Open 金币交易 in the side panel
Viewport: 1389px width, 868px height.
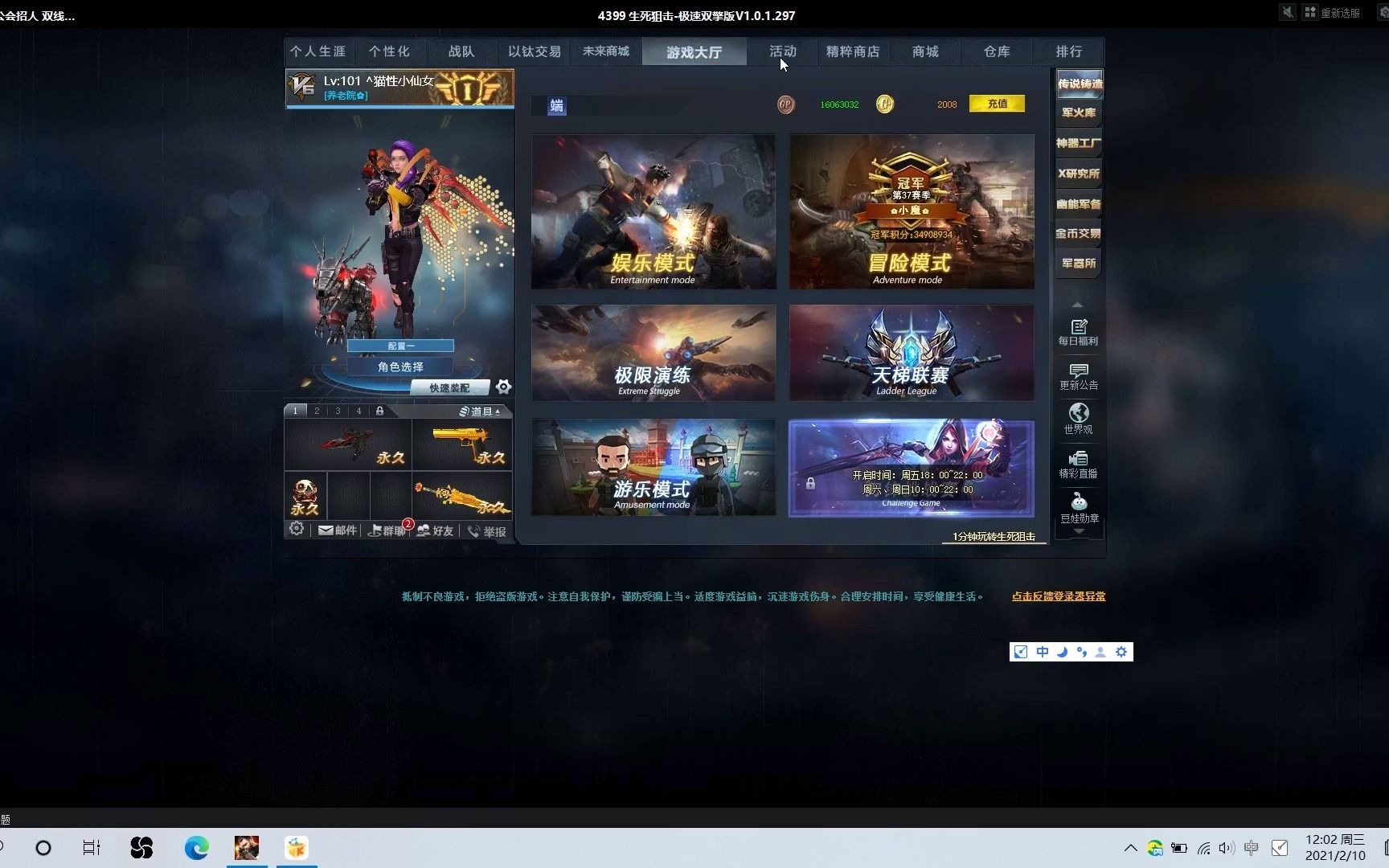click(x=1079, y=234)
